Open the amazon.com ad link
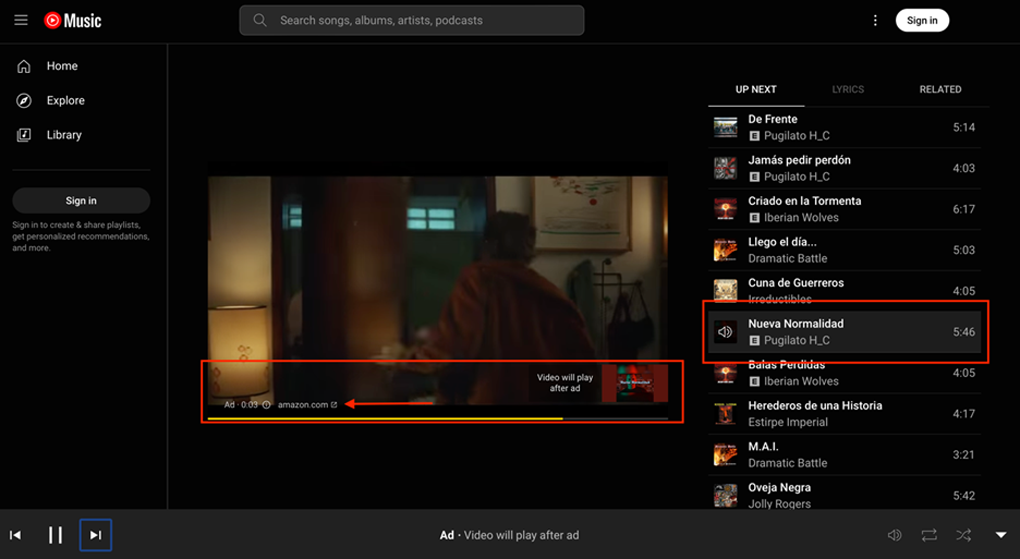Image resolution: width=1020 pixels, height=559 pixels. [x=305, y=404]
